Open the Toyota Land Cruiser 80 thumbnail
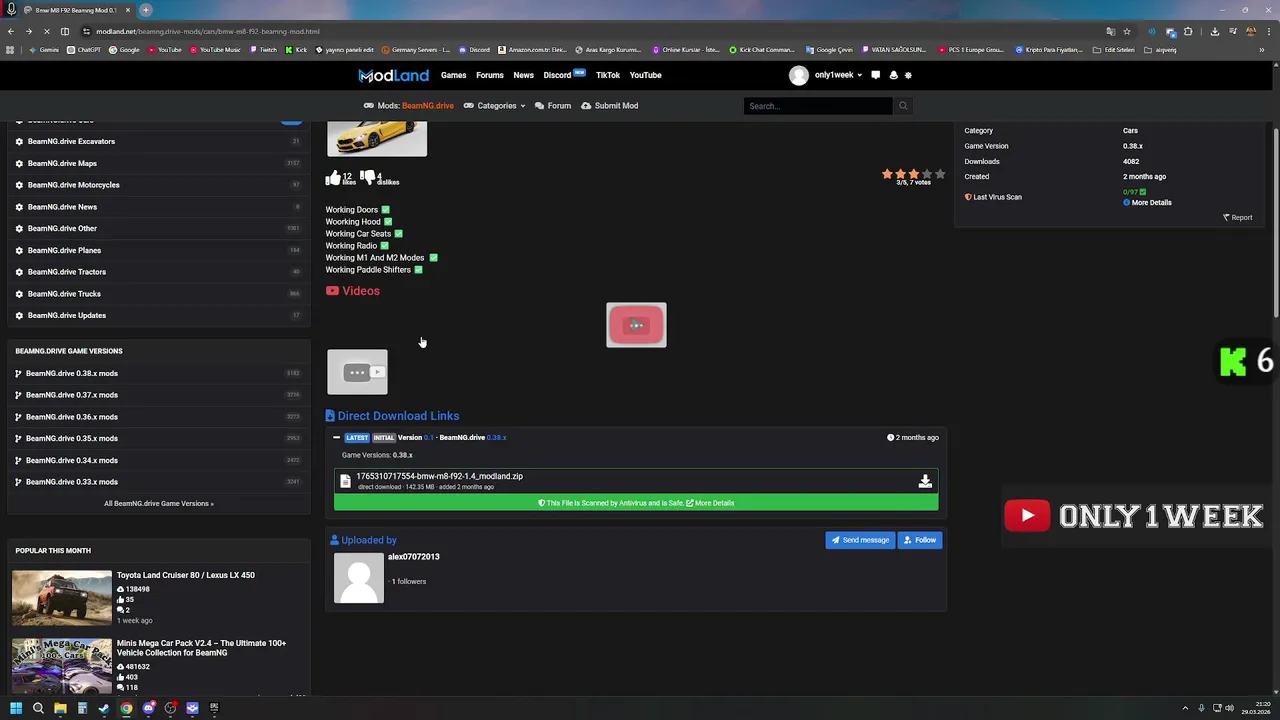The width and height of the screenshot is (1280, 720). click(62, 598)
